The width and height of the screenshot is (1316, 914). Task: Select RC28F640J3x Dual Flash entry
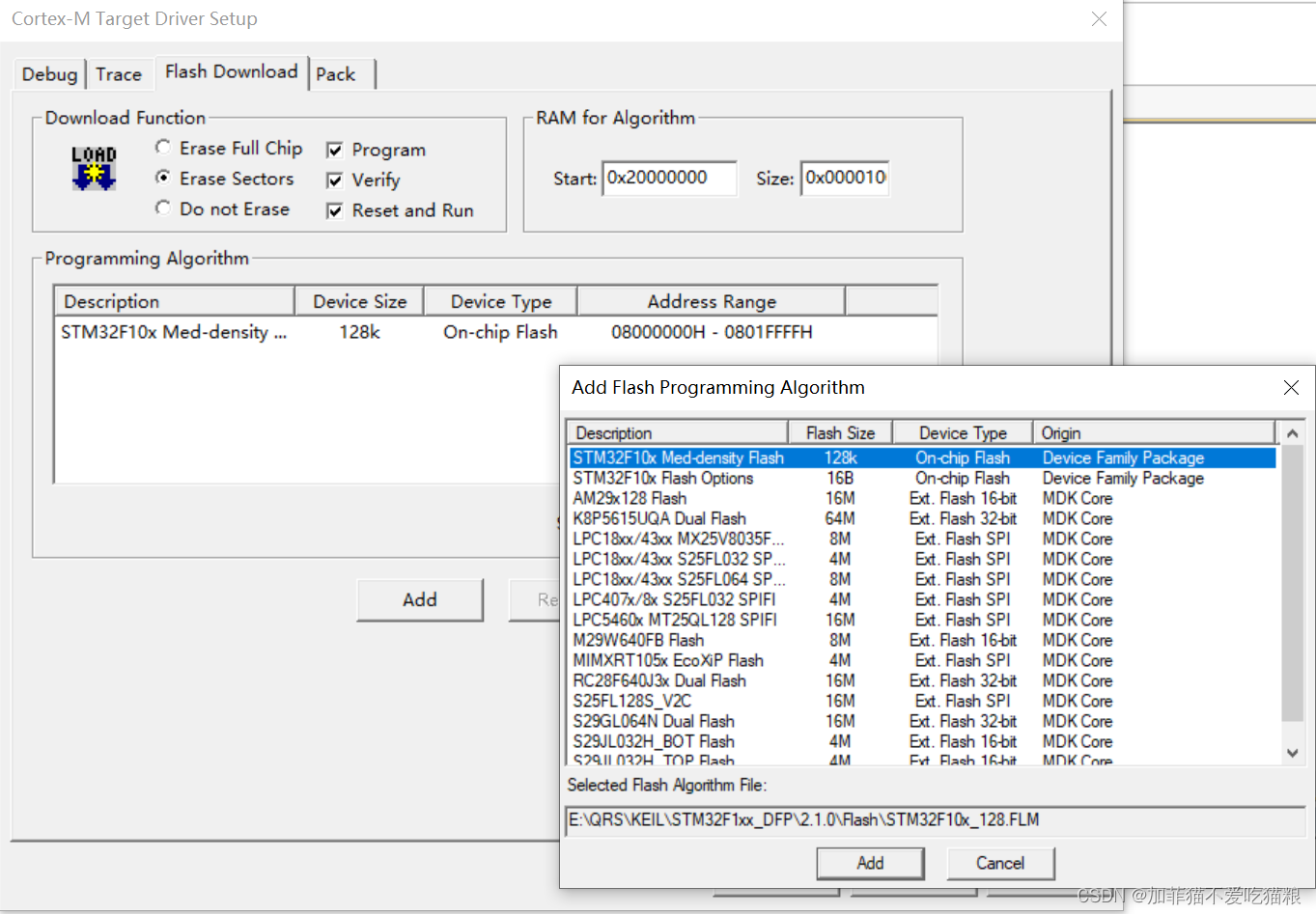click(x=922, y=680)
